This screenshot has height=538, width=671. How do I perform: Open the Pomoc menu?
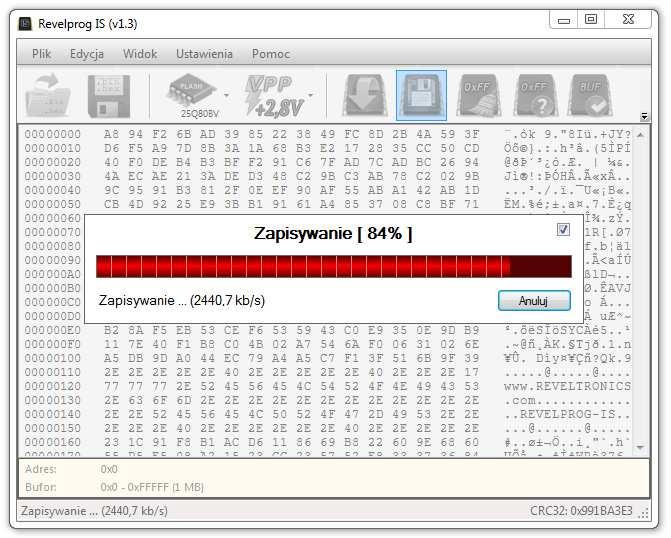click(x=270, y=54)
